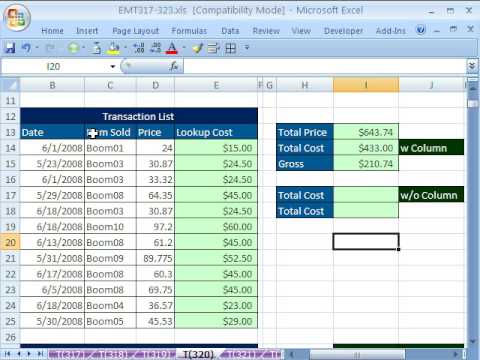The width and height of the screenshot is (480, 360).
Task: Go to next sheet tab arrow
Action: click(29, 354)
